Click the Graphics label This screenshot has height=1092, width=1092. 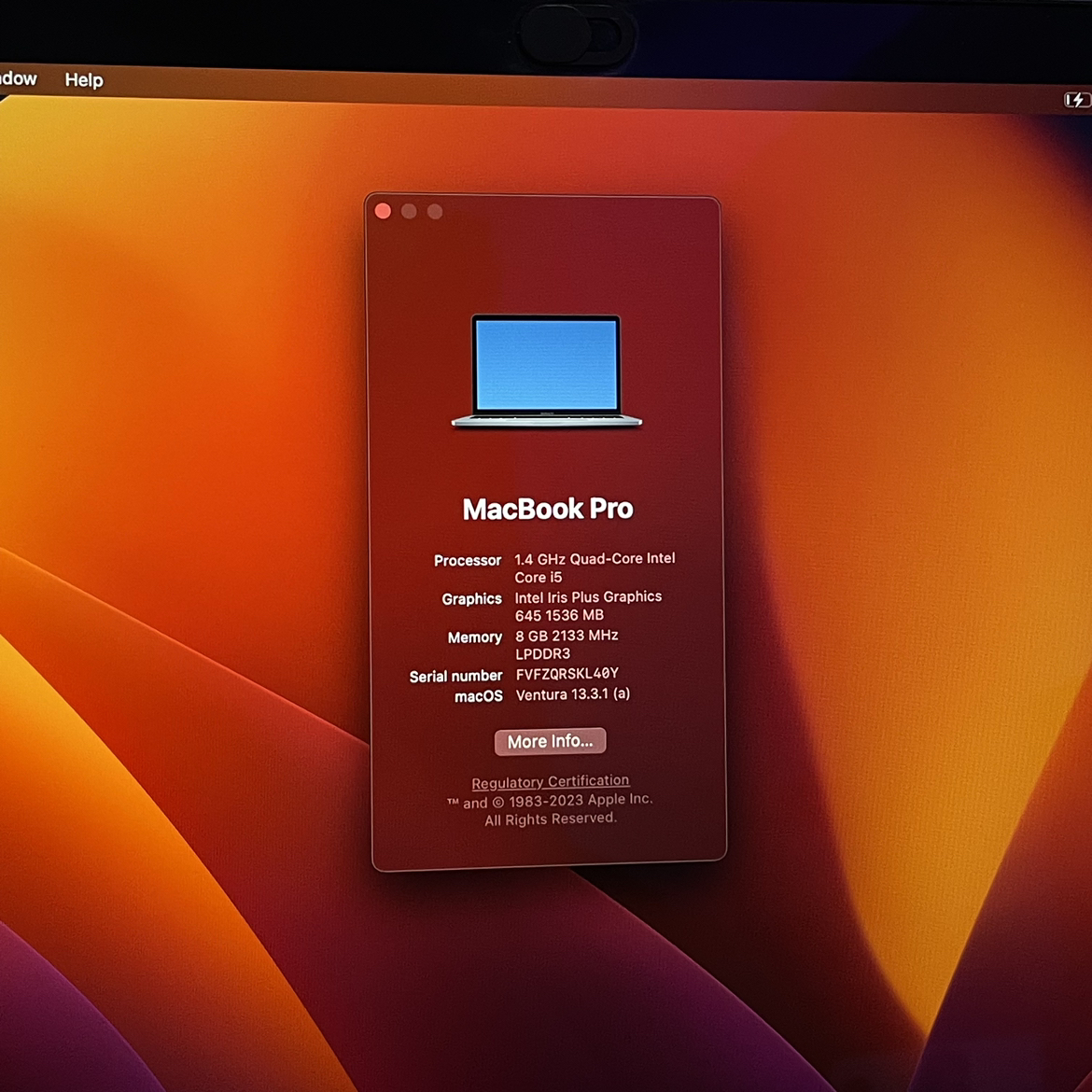[471, 599]
